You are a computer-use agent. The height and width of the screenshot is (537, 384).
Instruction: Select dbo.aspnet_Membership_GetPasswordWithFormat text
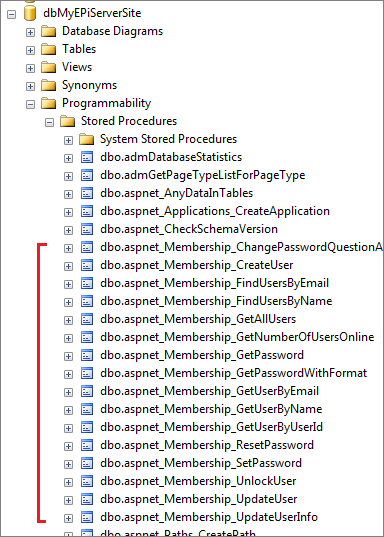coord(234,373)
